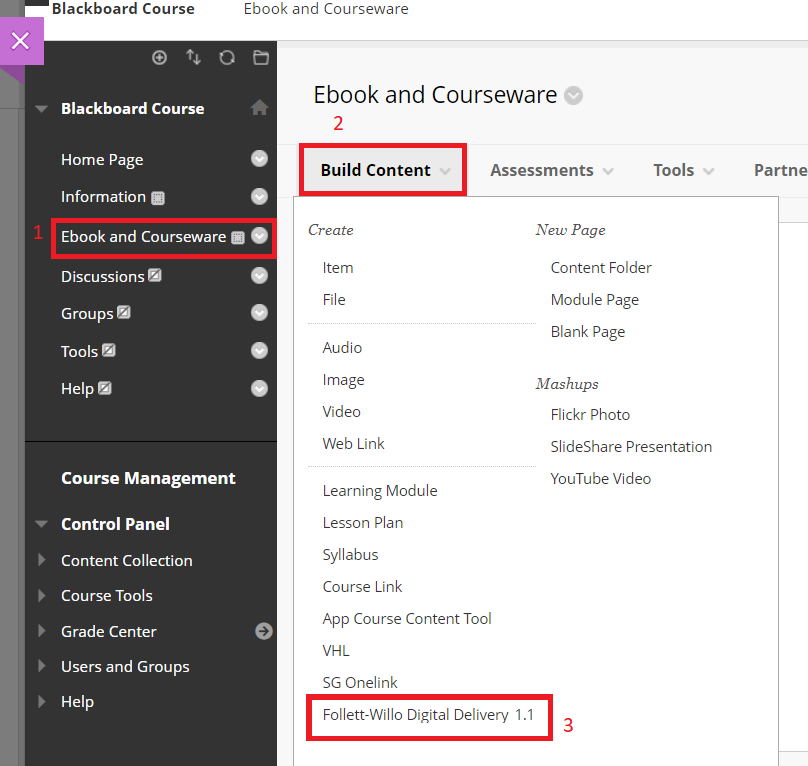The height and width of the screenshot is (766, 808).
Task: Collapse the Blackboard Course menu triangle
Action: (x=41, y=109)
